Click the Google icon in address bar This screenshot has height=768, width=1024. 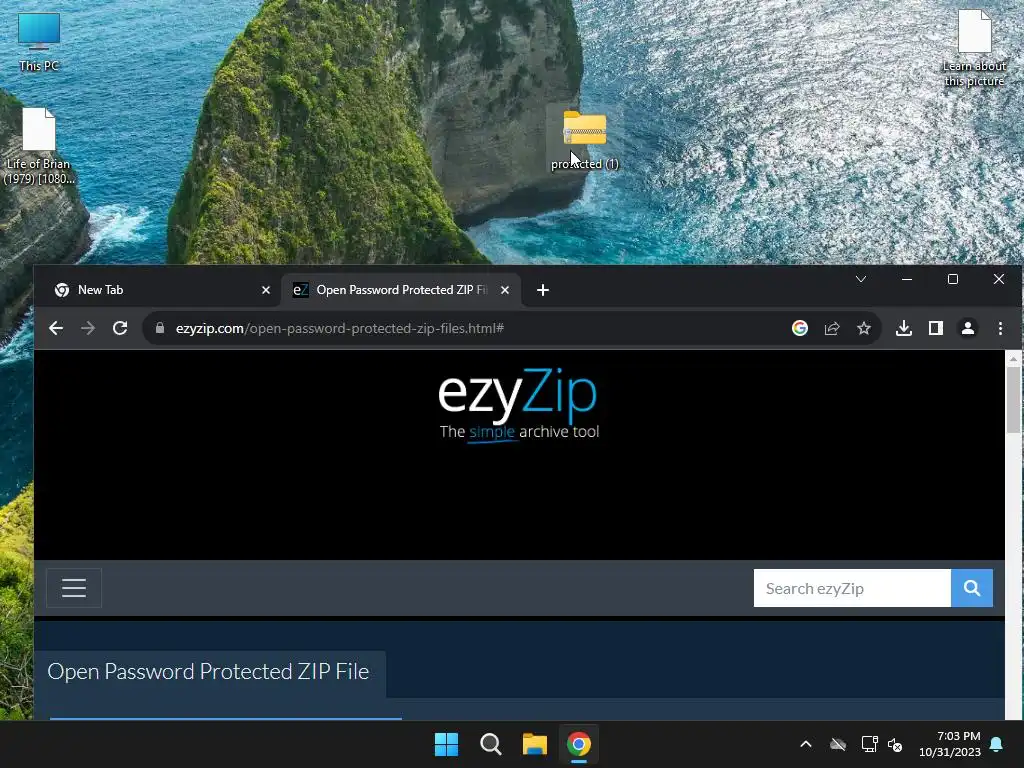pos(800,328)
